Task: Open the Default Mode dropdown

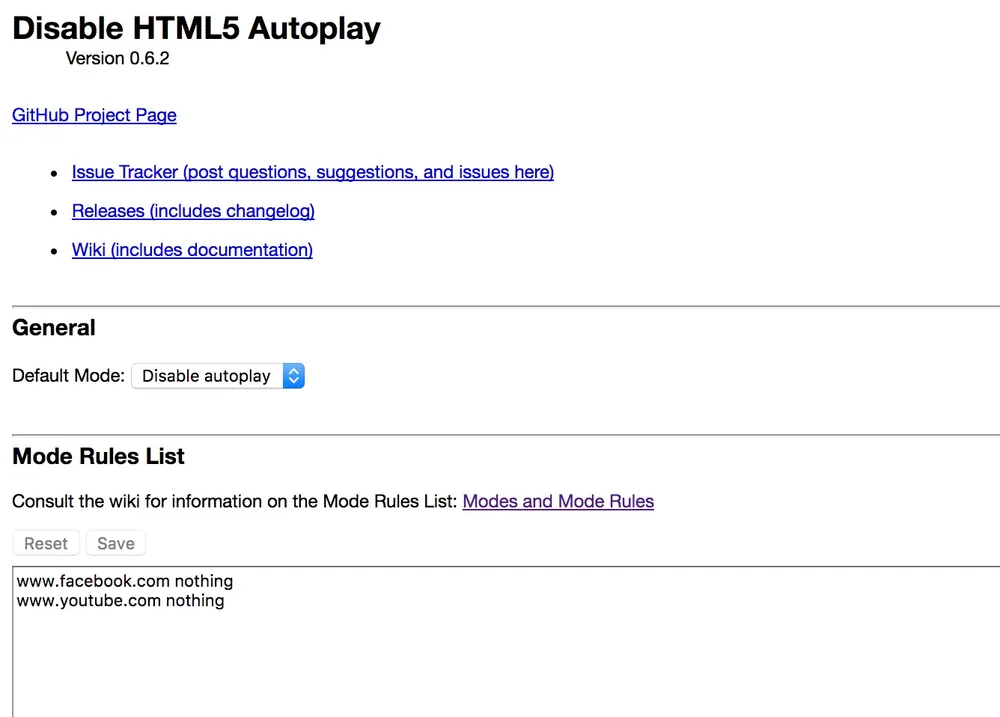Action: [217, 376]
